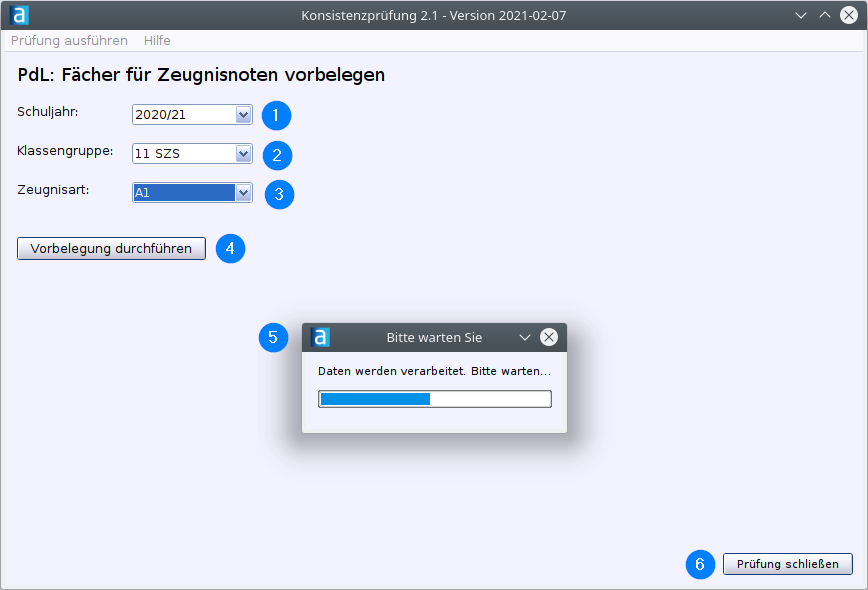Click the Prüfung schließen button
The image size is (868, 590).
[788, 564]
